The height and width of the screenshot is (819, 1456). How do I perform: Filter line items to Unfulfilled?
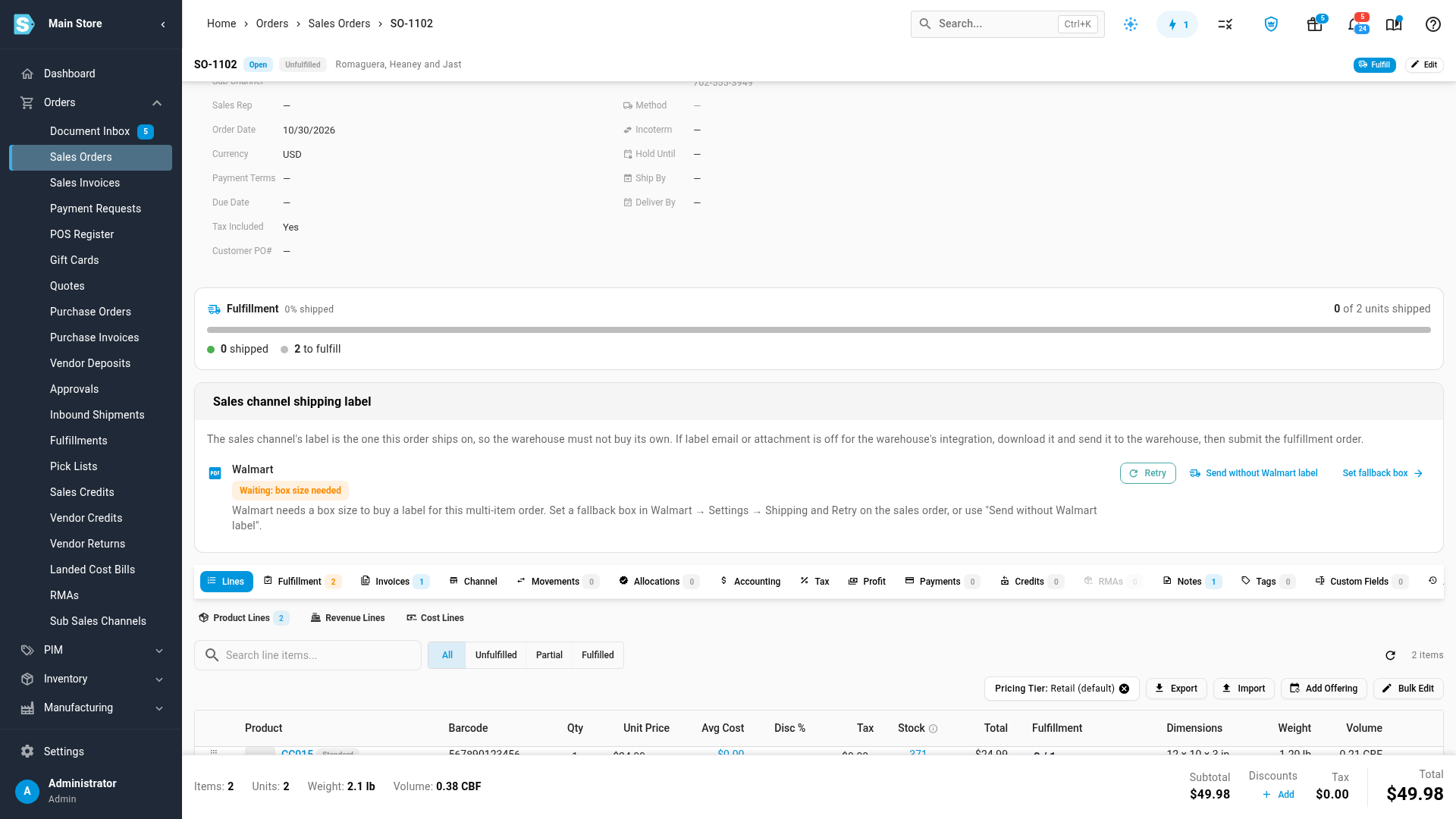click(x=496, y=655)
